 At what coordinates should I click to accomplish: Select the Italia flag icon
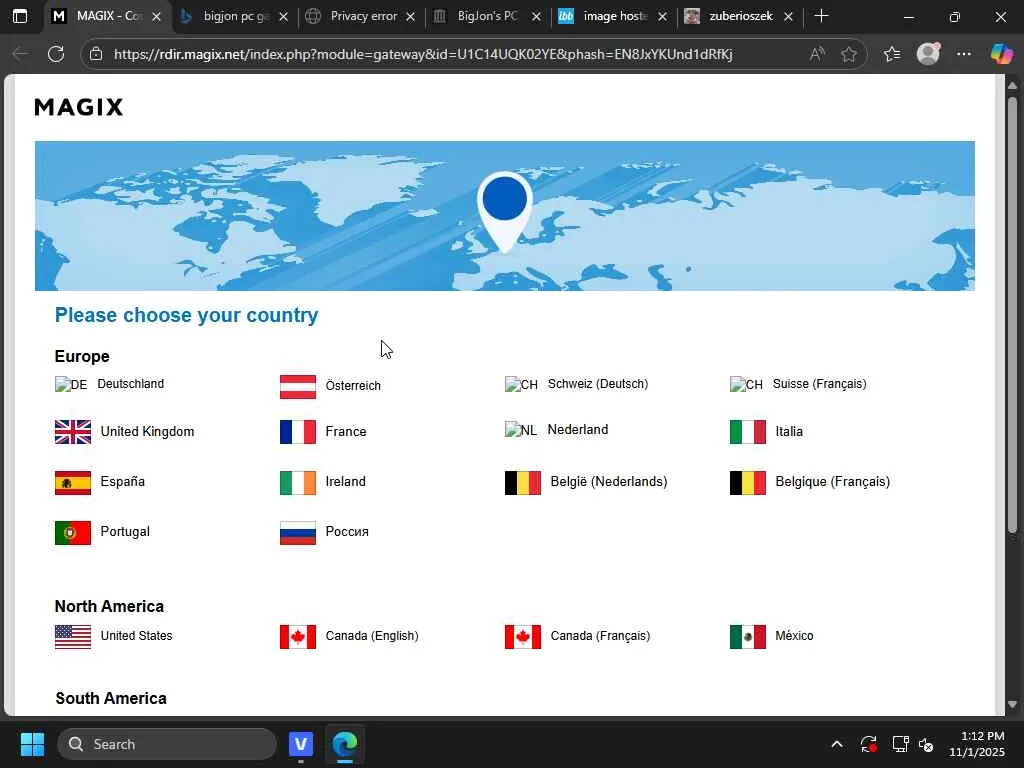(748, 432)
